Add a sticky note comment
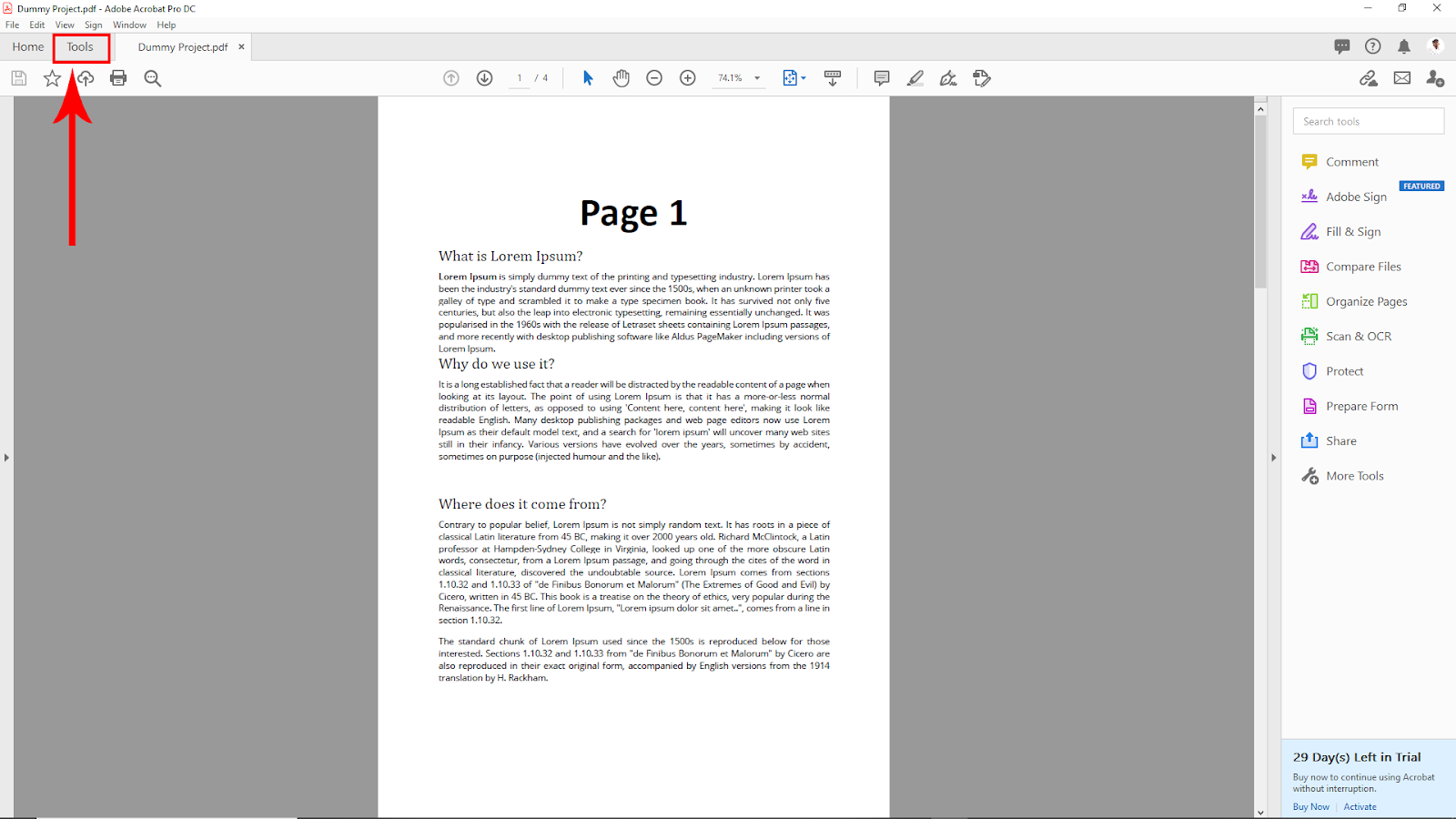Screen dimensions: 1456x819 [x=882, y=78]
